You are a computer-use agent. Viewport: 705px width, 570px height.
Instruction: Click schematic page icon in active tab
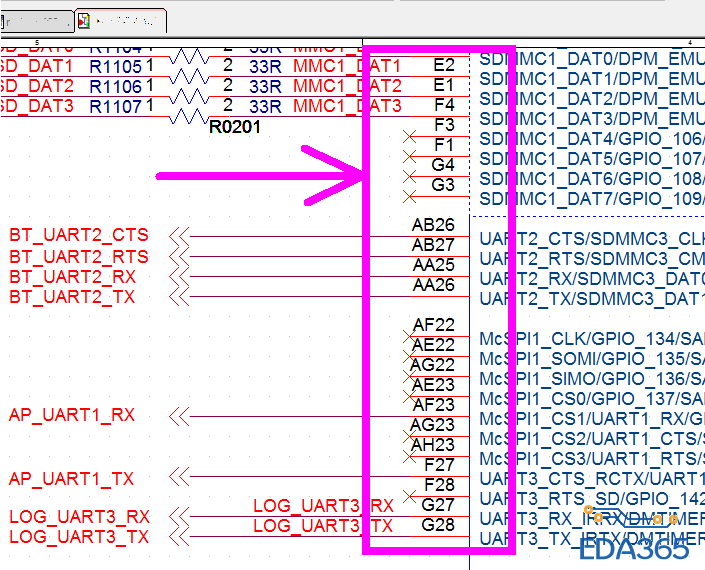[84, 21]
